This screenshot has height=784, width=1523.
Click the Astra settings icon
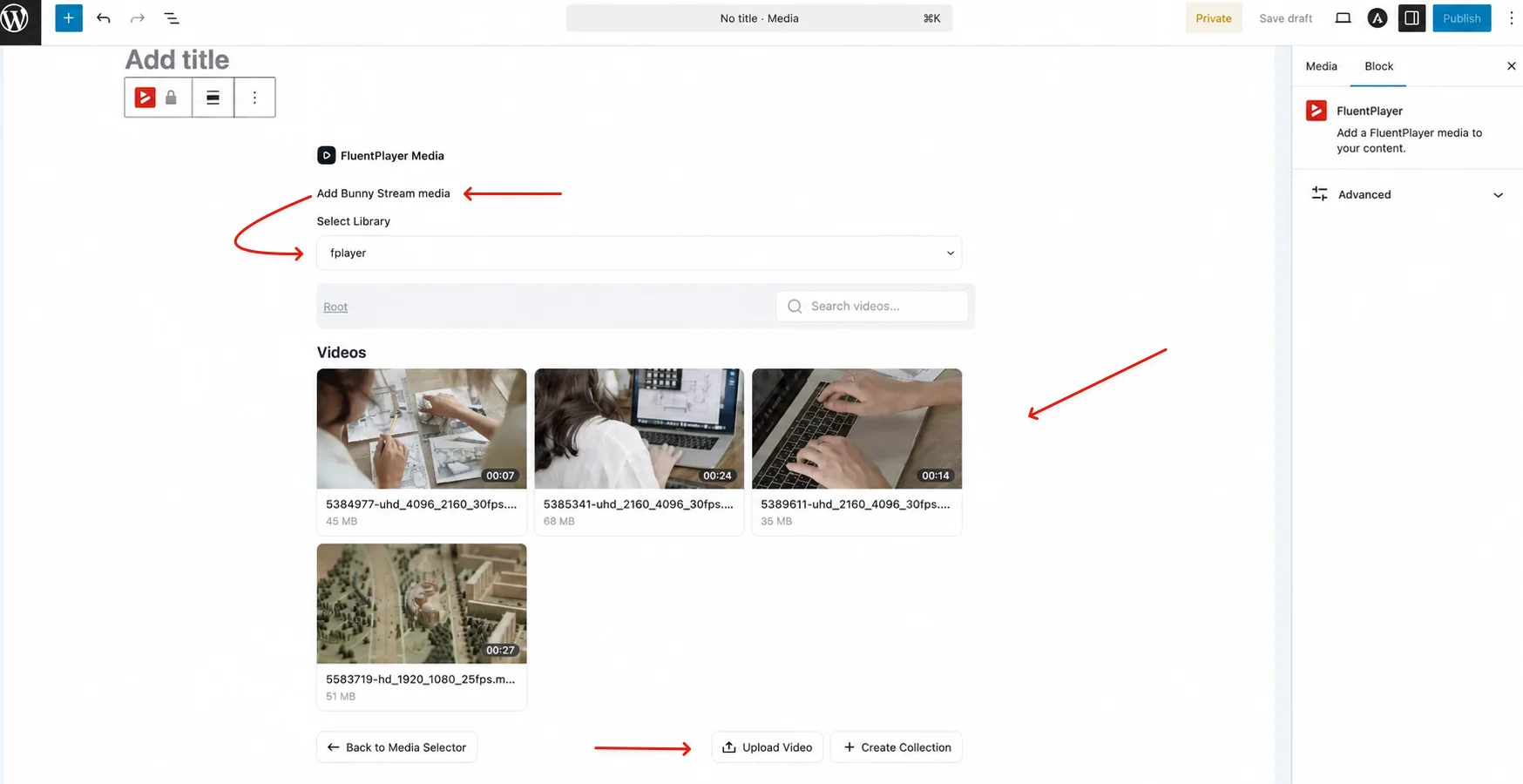[x=1377, y=18]
